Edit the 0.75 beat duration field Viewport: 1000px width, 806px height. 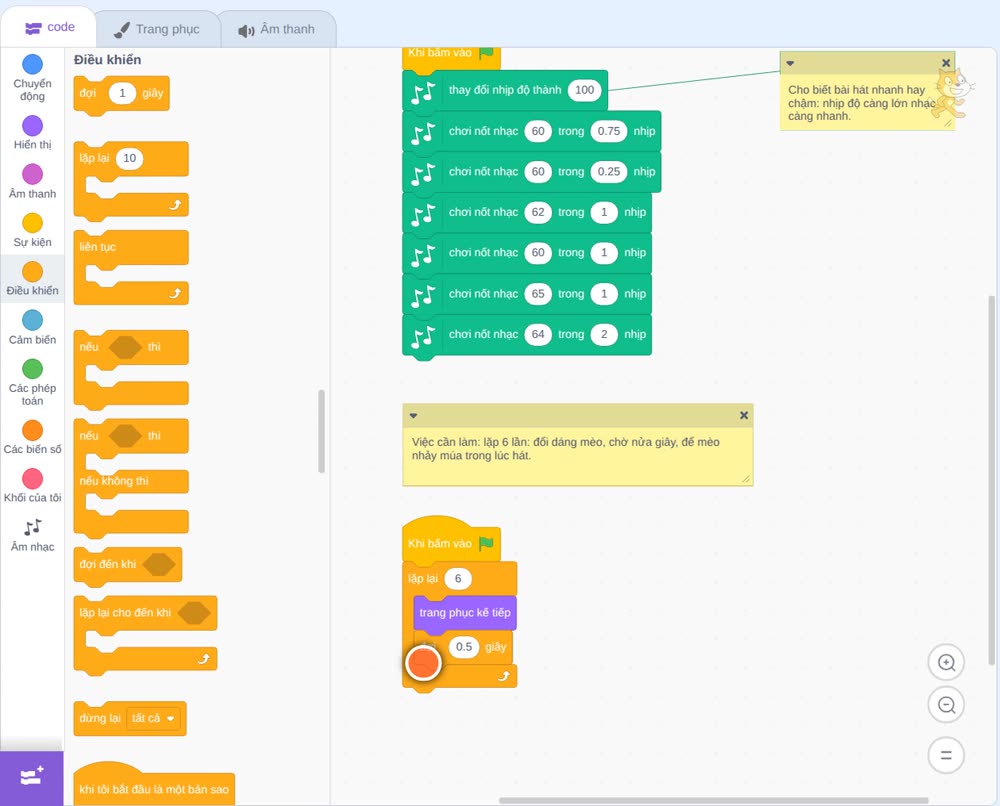[x=608, y=131]
